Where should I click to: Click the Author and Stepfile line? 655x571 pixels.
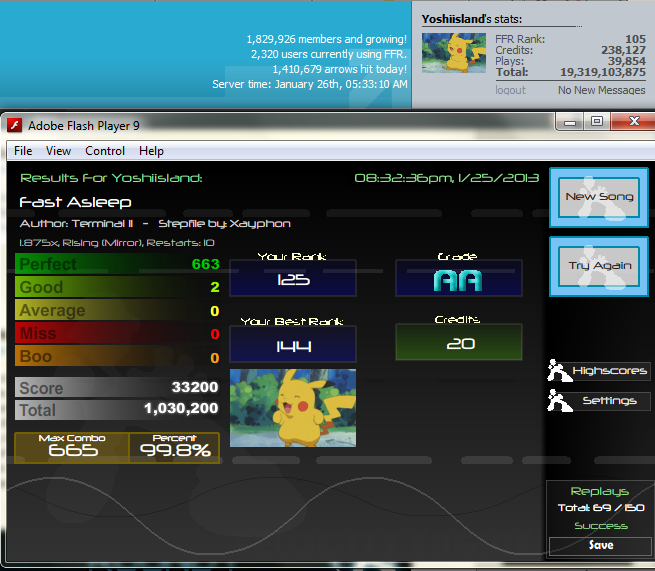click(155, 224)
